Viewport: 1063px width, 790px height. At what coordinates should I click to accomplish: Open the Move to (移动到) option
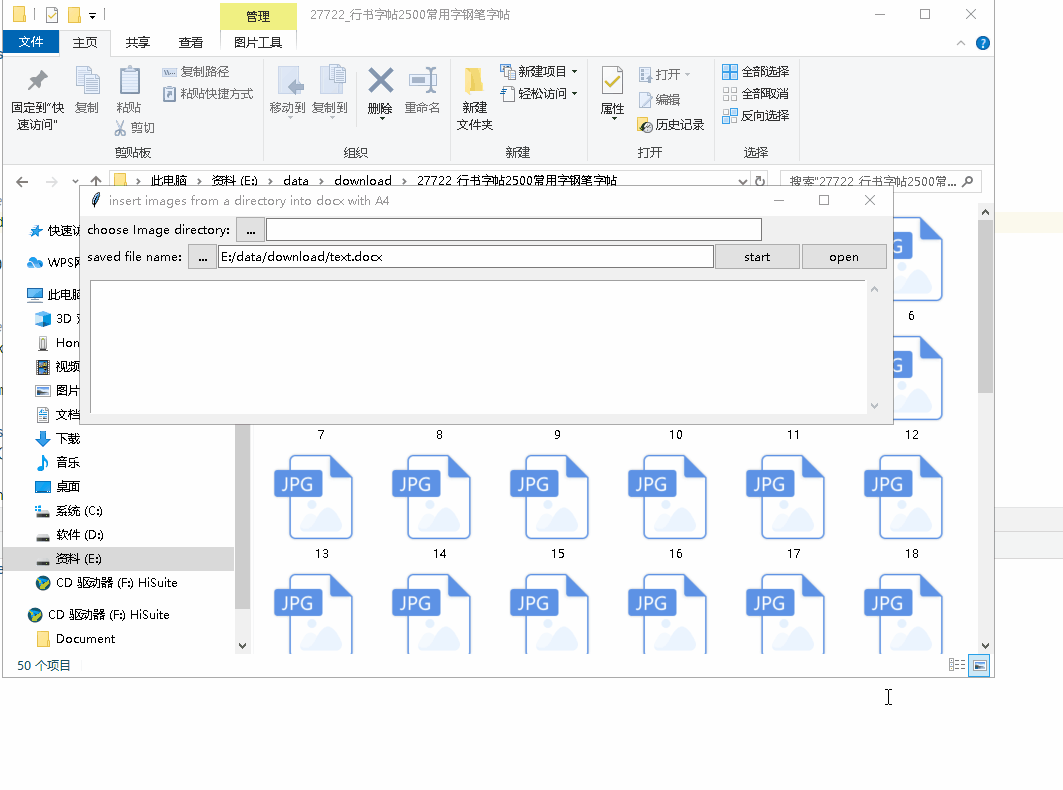[x=288, y=92]
